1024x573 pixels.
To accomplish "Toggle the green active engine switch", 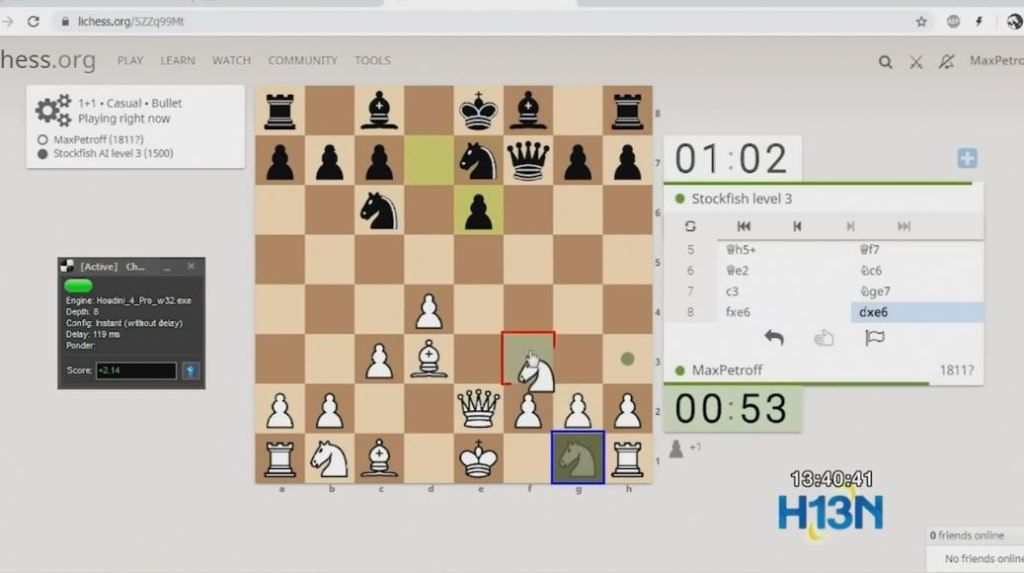I will pyautogui.click(x=78, y=286).
